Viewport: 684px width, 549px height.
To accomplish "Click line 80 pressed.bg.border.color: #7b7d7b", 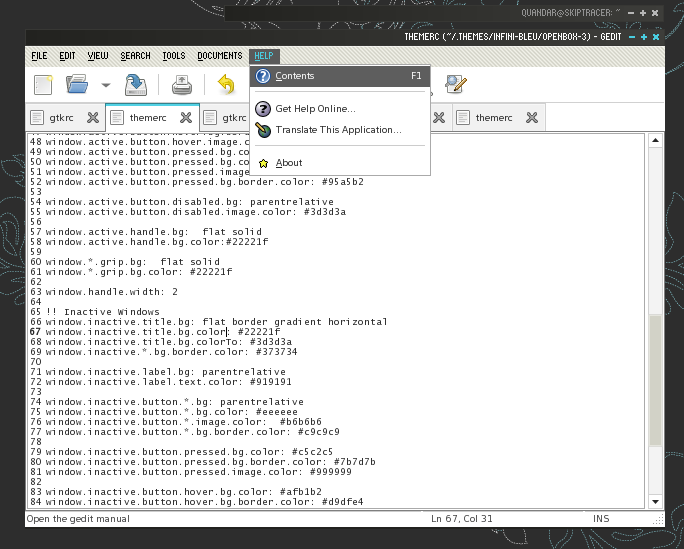I will tap(210, 462).
